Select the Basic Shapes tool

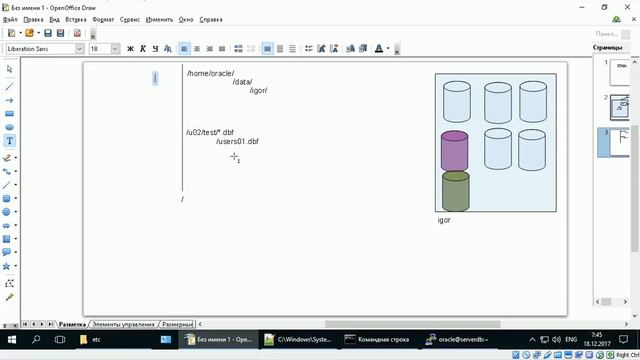7,198
